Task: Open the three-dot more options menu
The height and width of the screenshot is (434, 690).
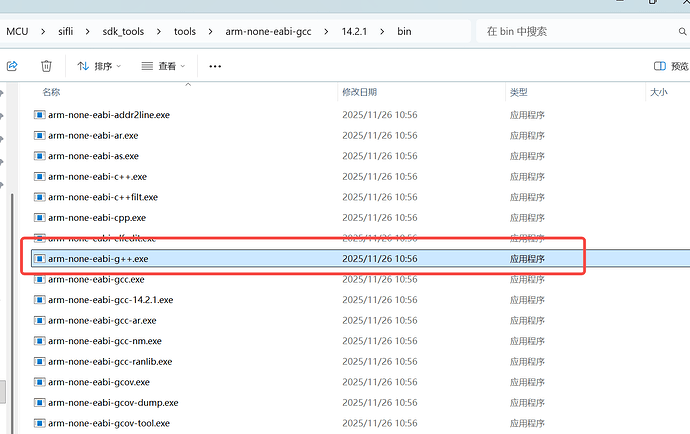Action: pyautogui.click(x=215, y=66)
